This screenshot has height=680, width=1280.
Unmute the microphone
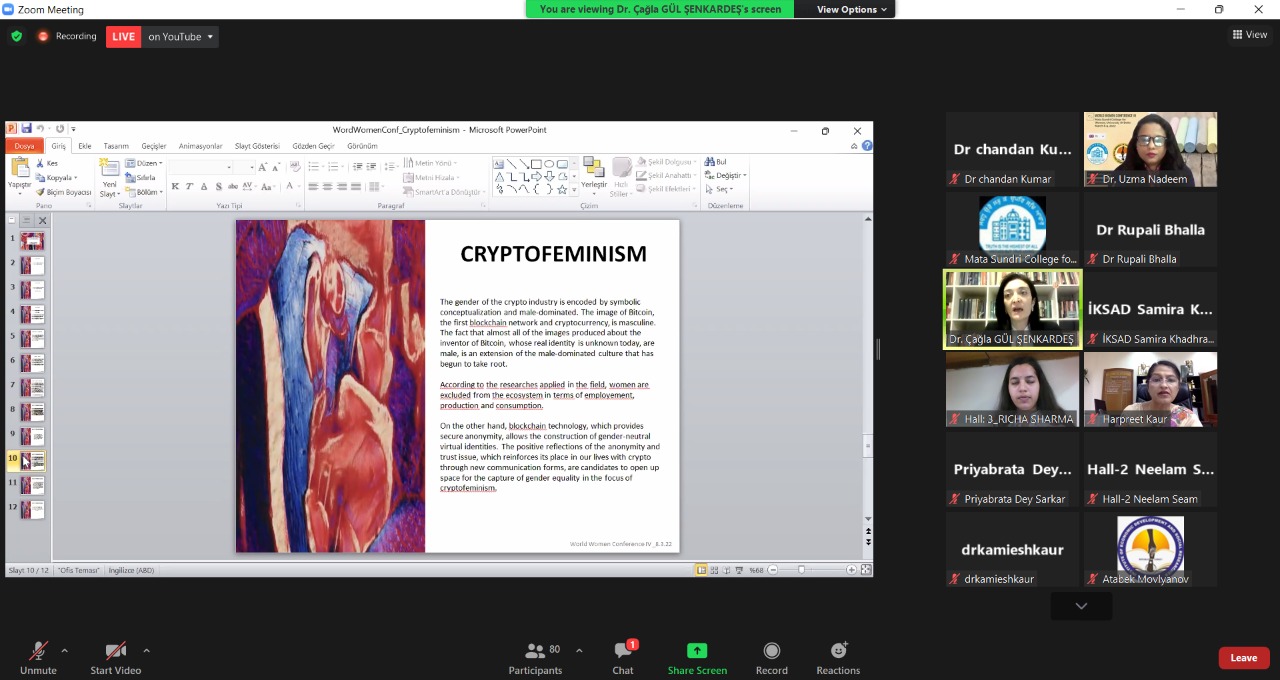[x=38, y=658]
